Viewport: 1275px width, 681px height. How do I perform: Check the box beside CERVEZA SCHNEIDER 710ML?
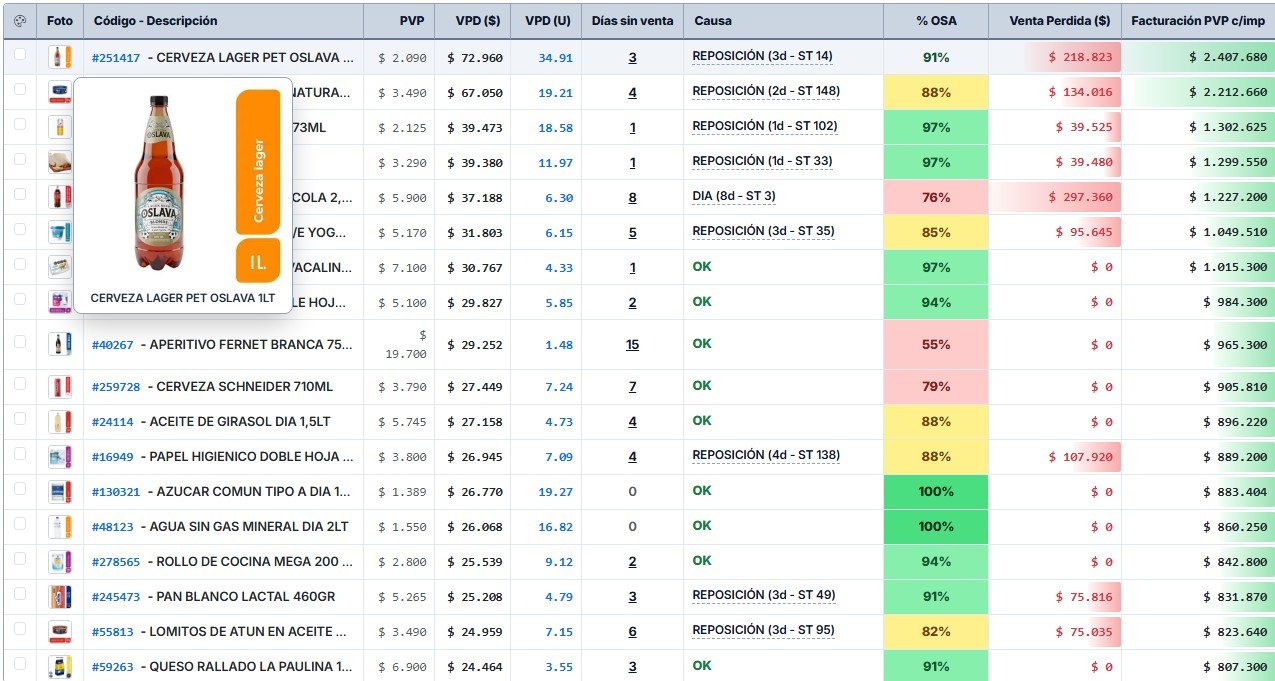tap(20, 384)
